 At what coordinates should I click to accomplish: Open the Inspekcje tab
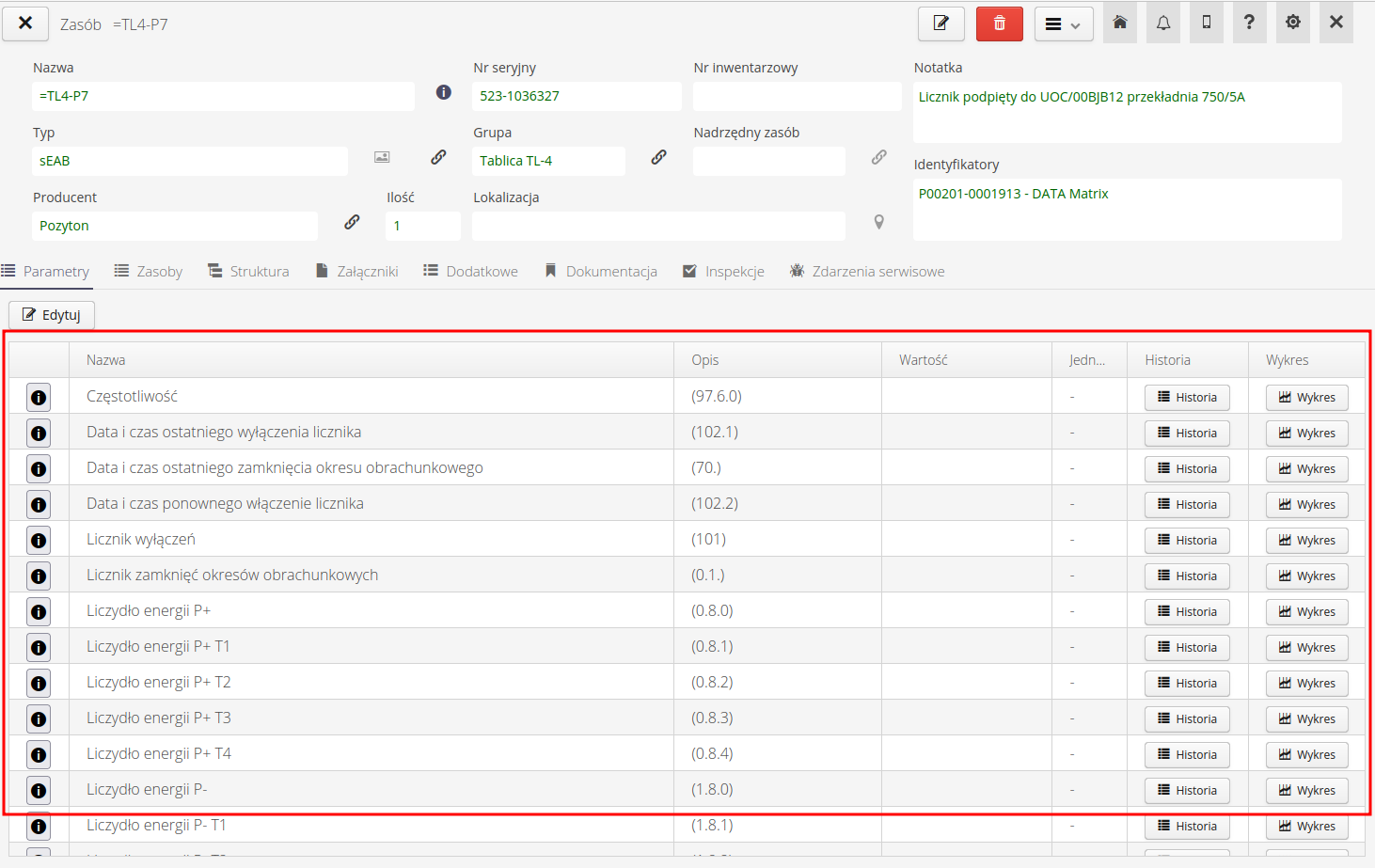click(x=723, y=272)
